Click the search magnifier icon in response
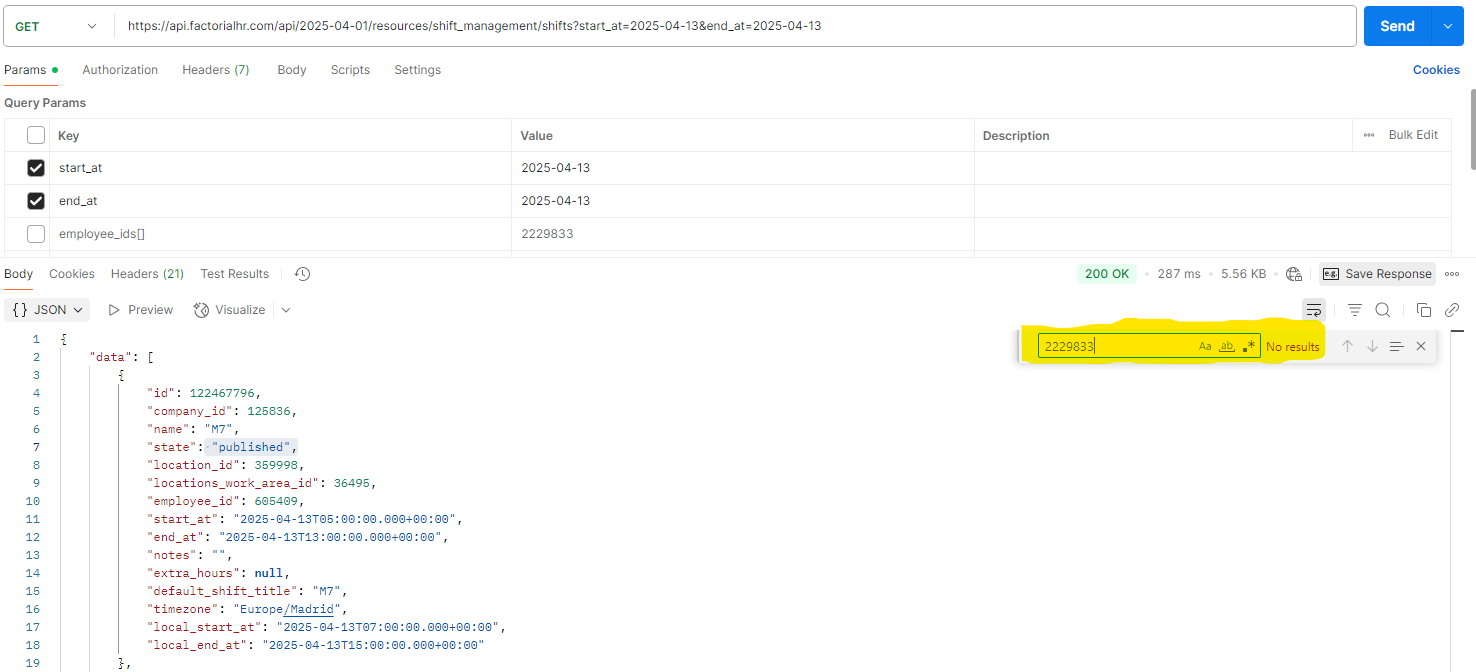The image size is (1476, 672). tap(1383, 310)
